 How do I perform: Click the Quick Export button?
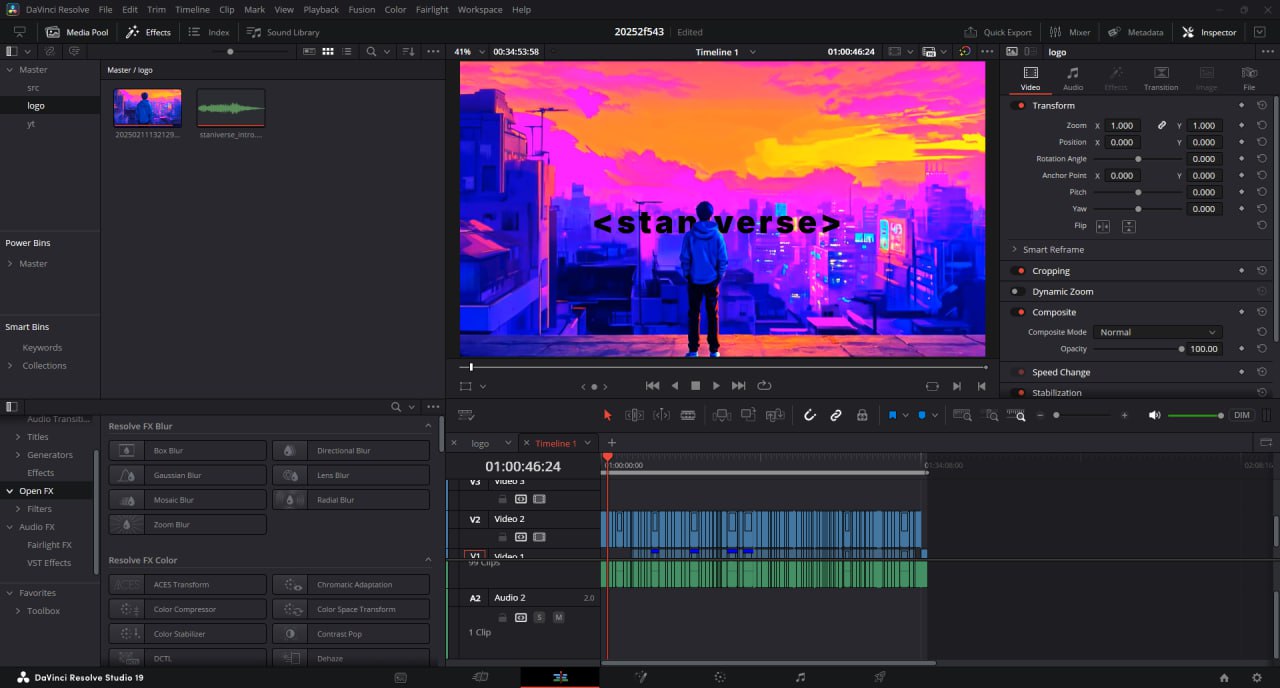tap(998, 32)
